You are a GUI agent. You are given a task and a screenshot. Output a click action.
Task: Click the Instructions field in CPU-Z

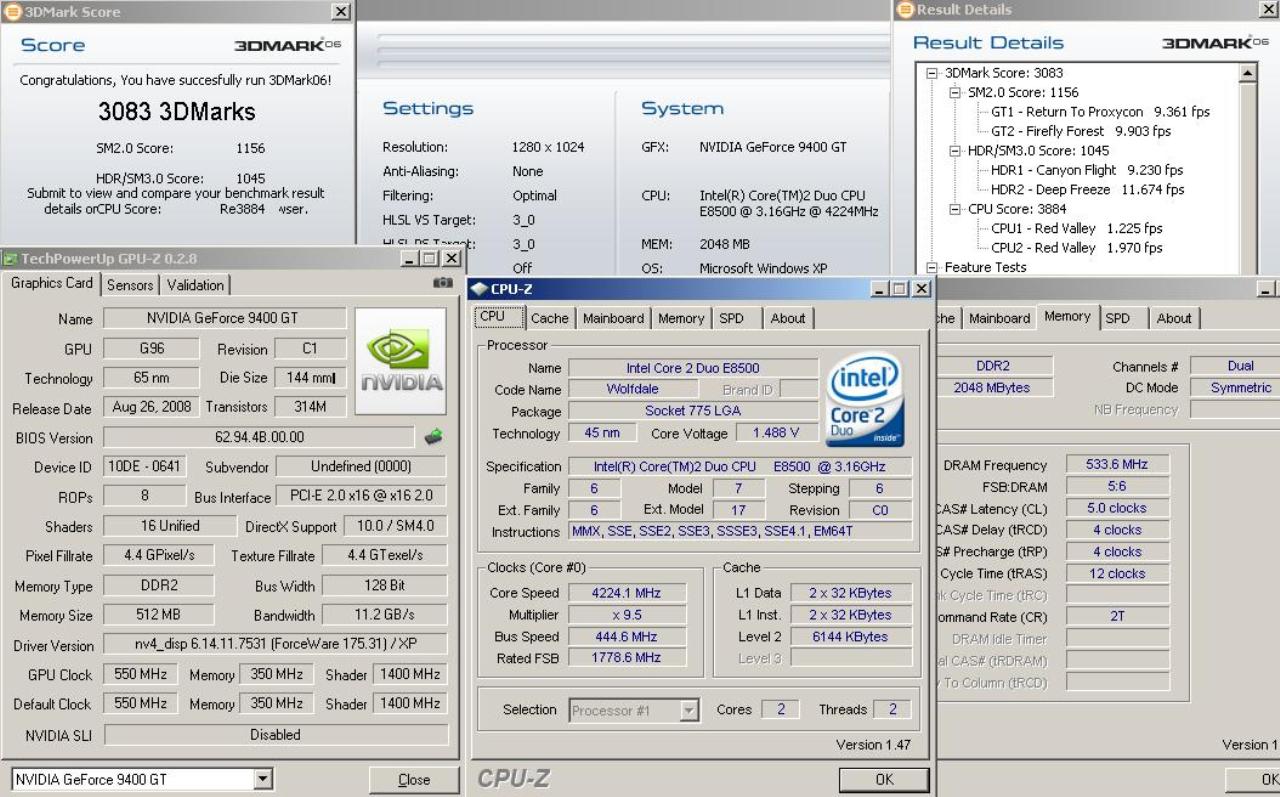[x=740, y=532]
